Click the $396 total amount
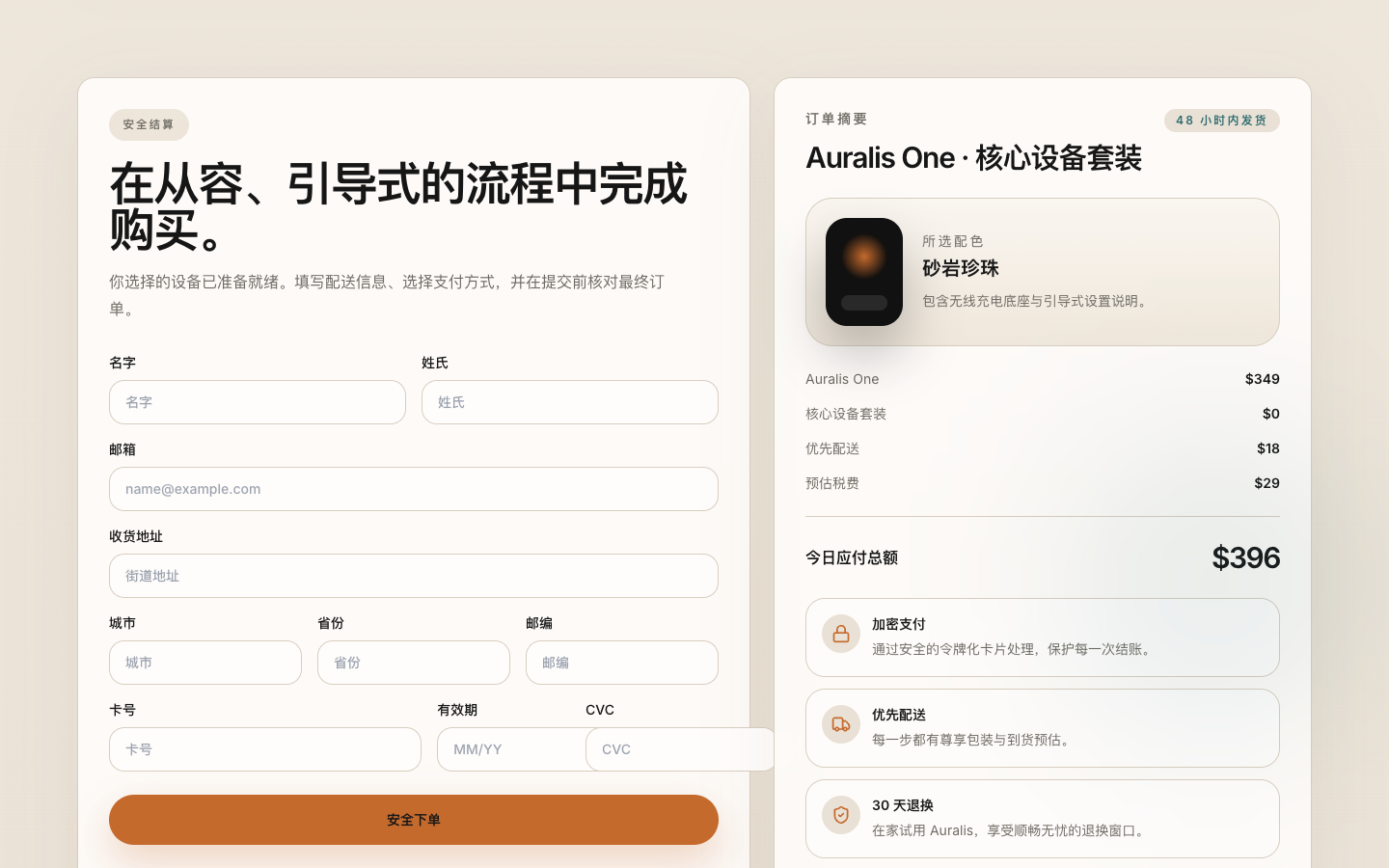This screenshot has height=868, width=1389. 1245,557
